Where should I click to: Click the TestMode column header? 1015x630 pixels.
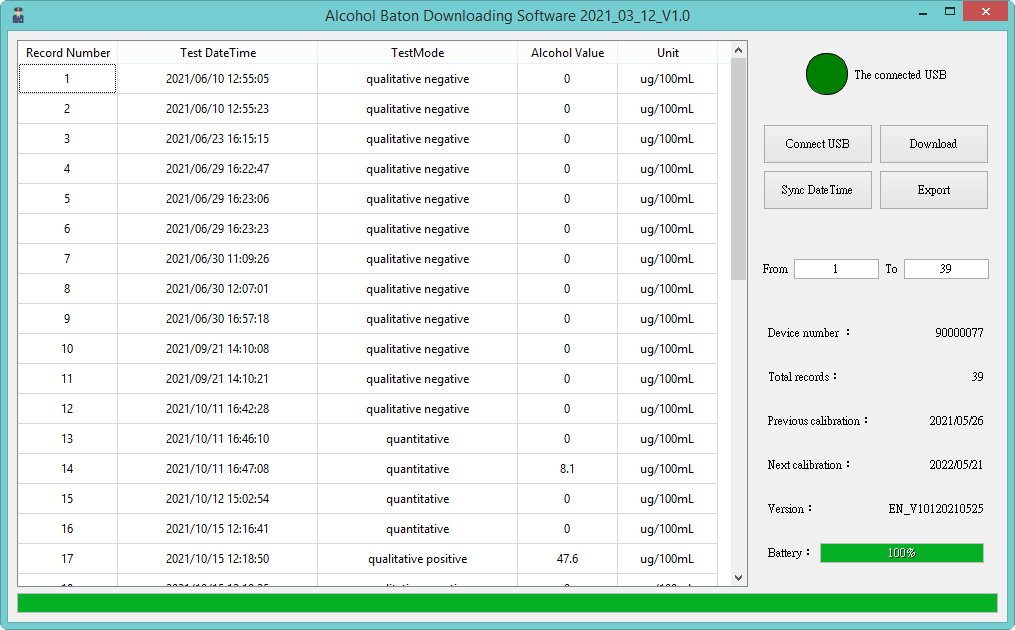pyautogui.click(x=418, y=52)
